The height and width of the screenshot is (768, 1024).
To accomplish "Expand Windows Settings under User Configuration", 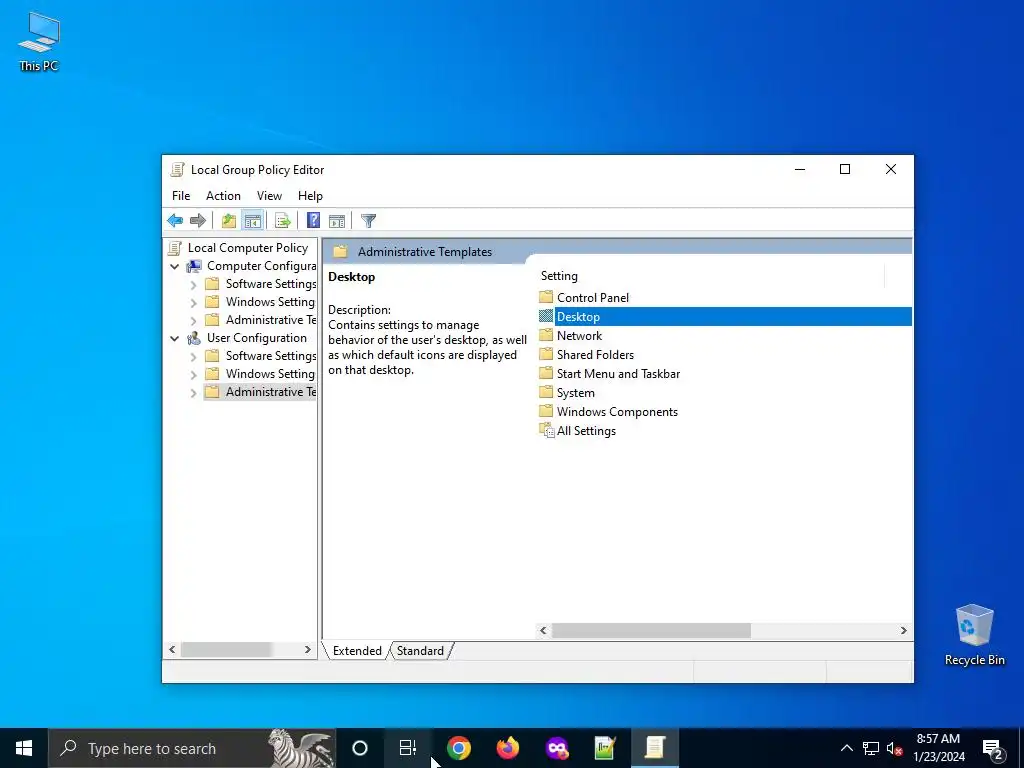I will (193, 374).
